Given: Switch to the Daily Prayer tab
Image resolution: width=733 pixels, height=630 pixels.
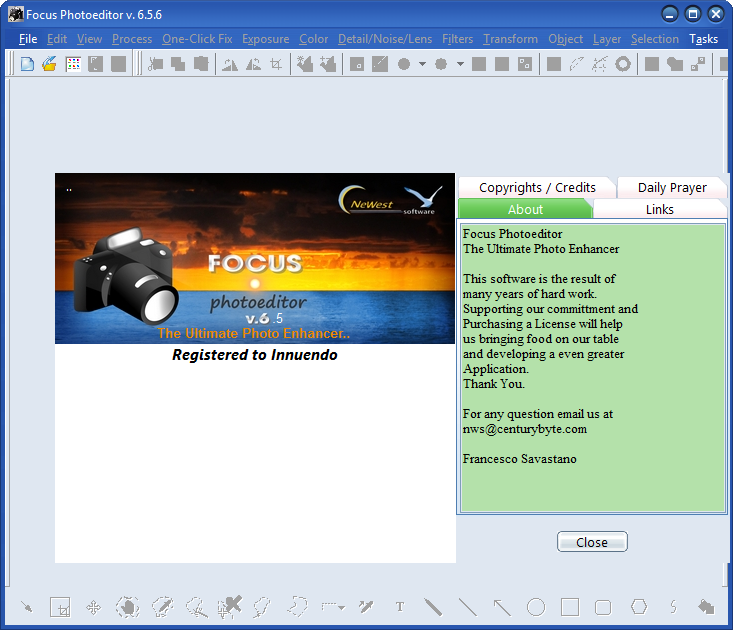Looking at the screenshot, I should [x=672, y=187].
